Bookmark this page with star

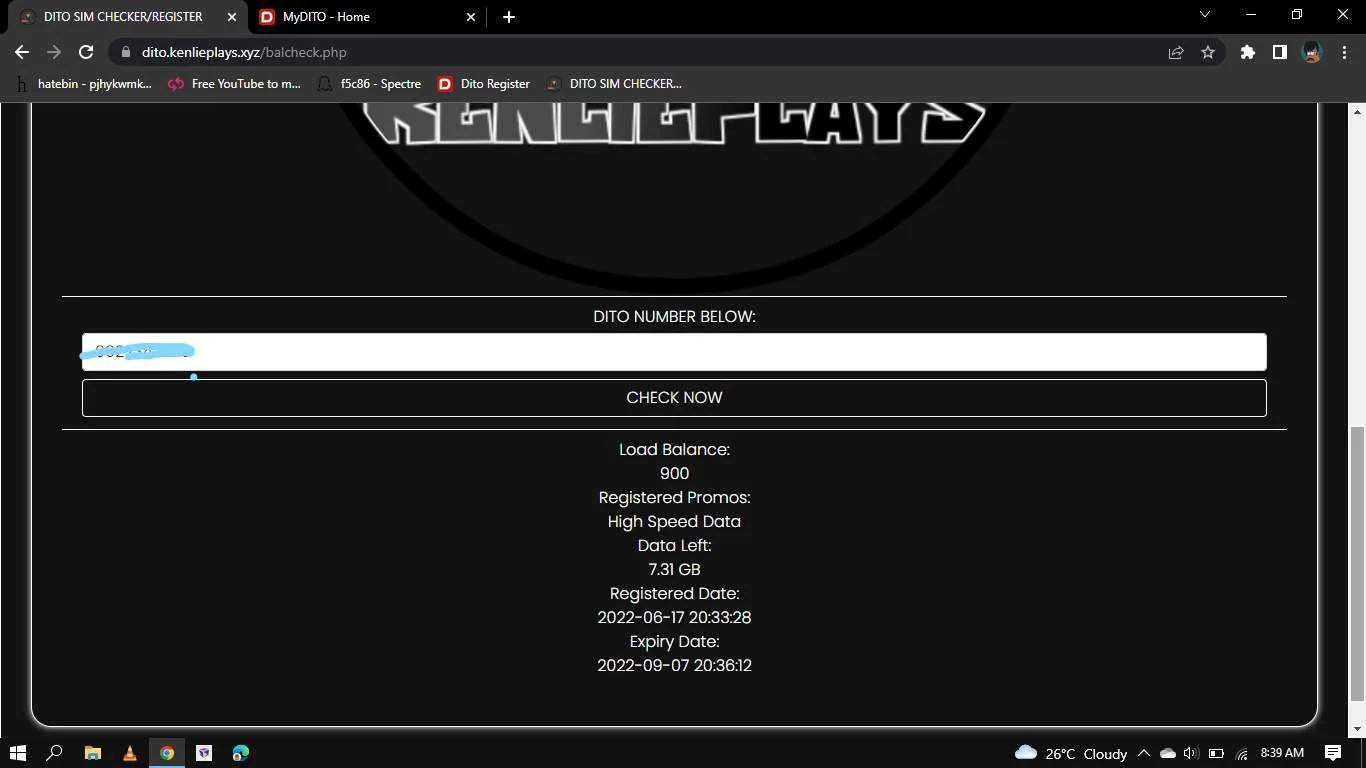1208,52
